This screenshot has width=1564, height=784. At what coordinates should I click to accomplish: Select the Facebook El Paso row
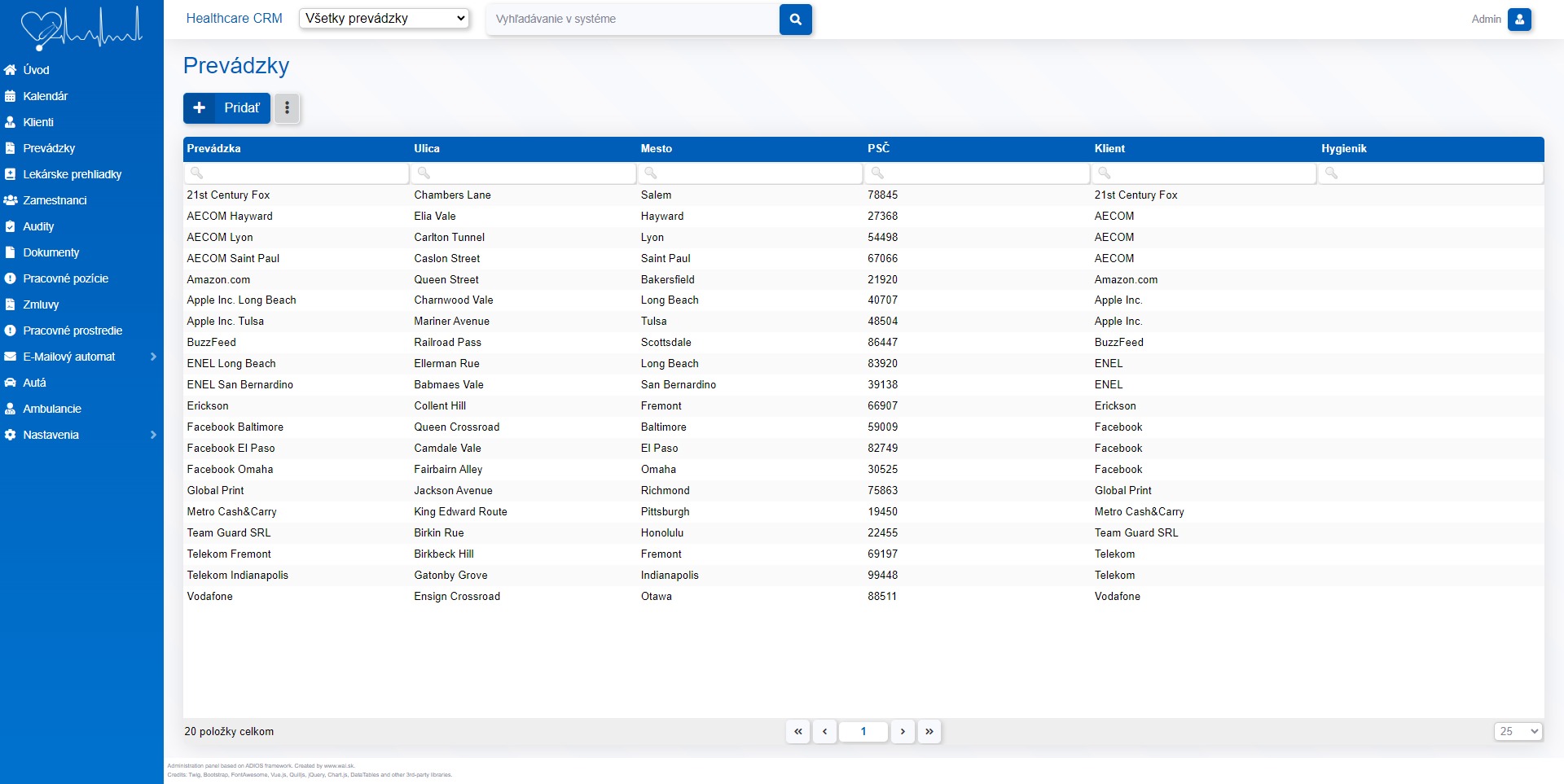point(863,449)
